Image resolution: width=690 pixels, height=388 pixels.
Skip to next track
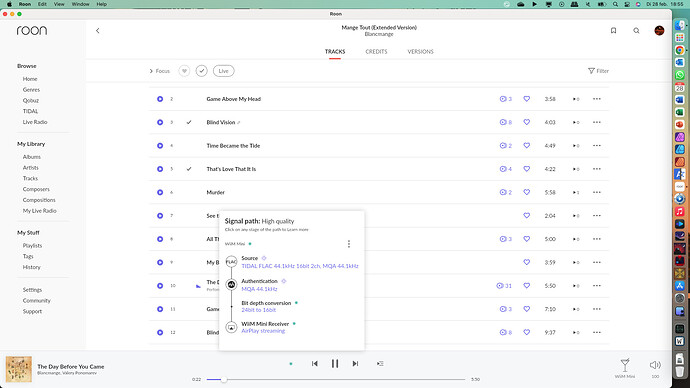point(355,363)
